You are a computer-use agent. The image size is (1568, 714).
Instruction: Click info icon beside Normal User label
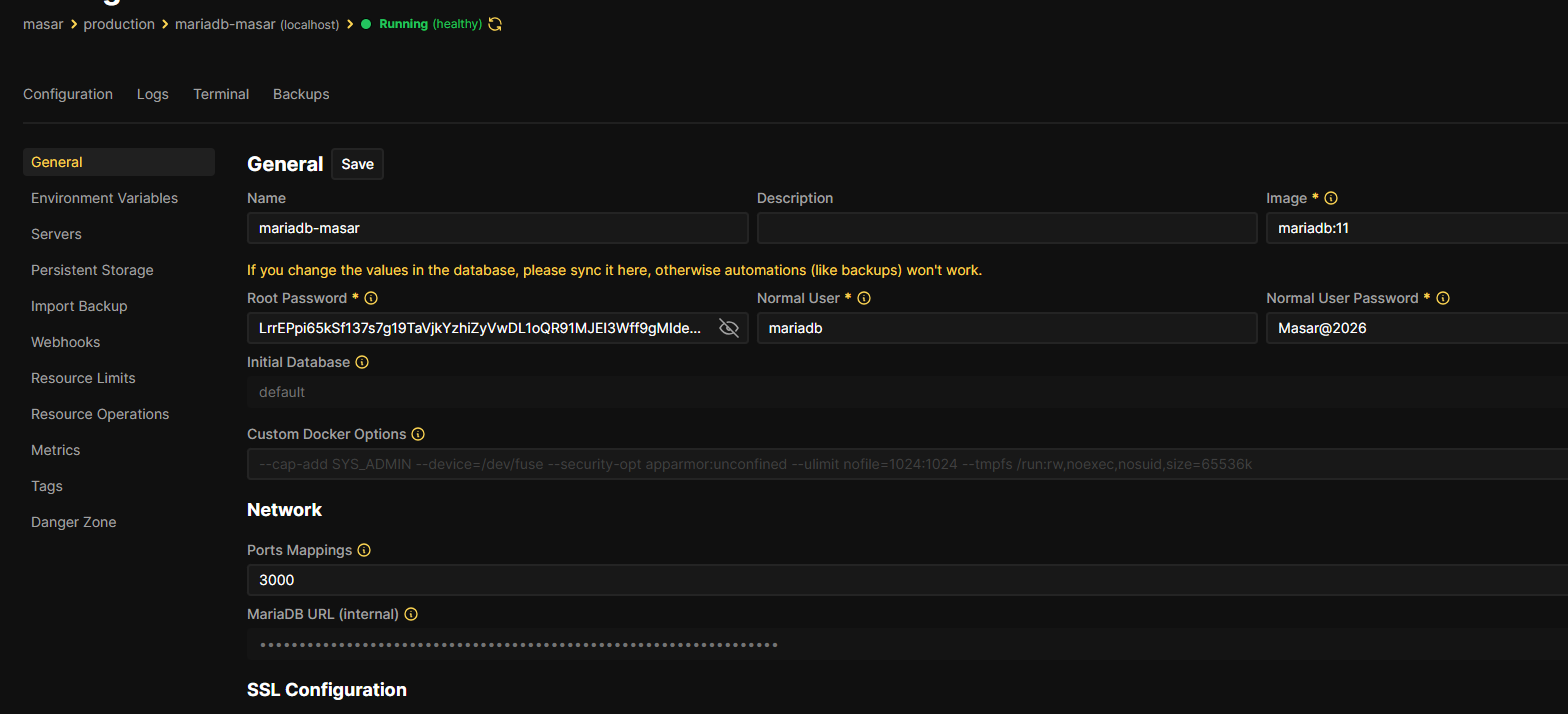point(864,298)
